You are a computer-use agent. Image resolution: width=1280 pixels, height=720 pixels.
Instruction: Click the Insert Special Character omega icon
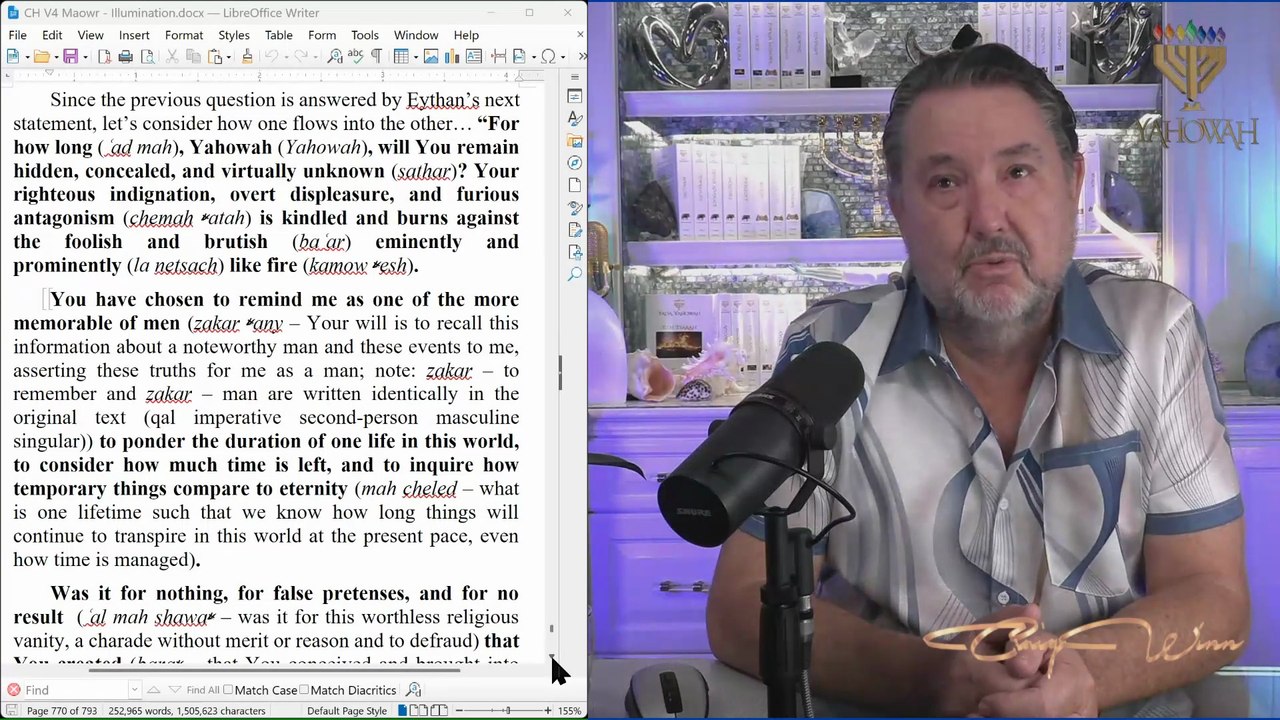click(548, 56)
